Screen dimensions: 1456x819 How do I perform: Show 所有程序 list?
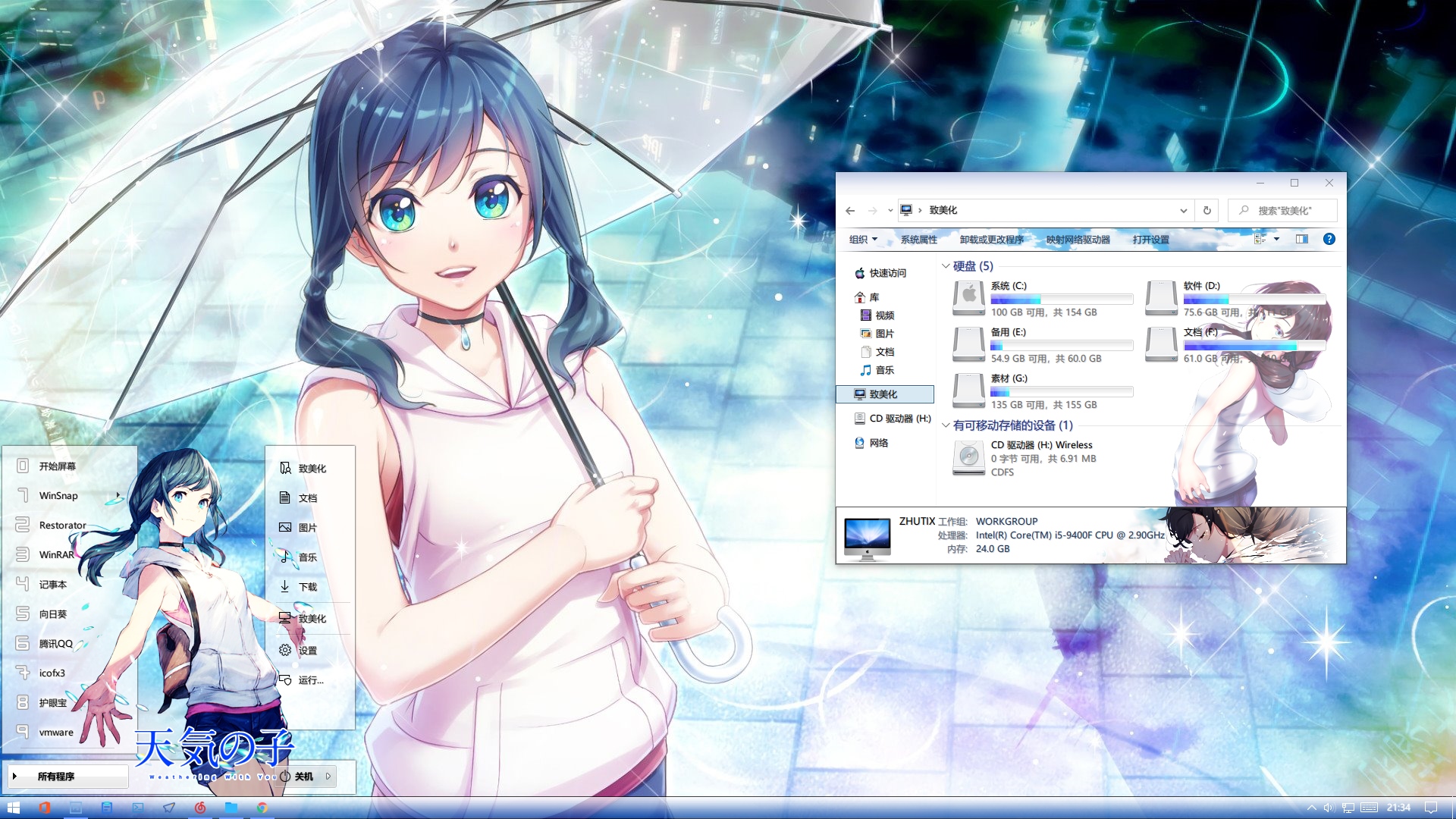click(68, 776)
